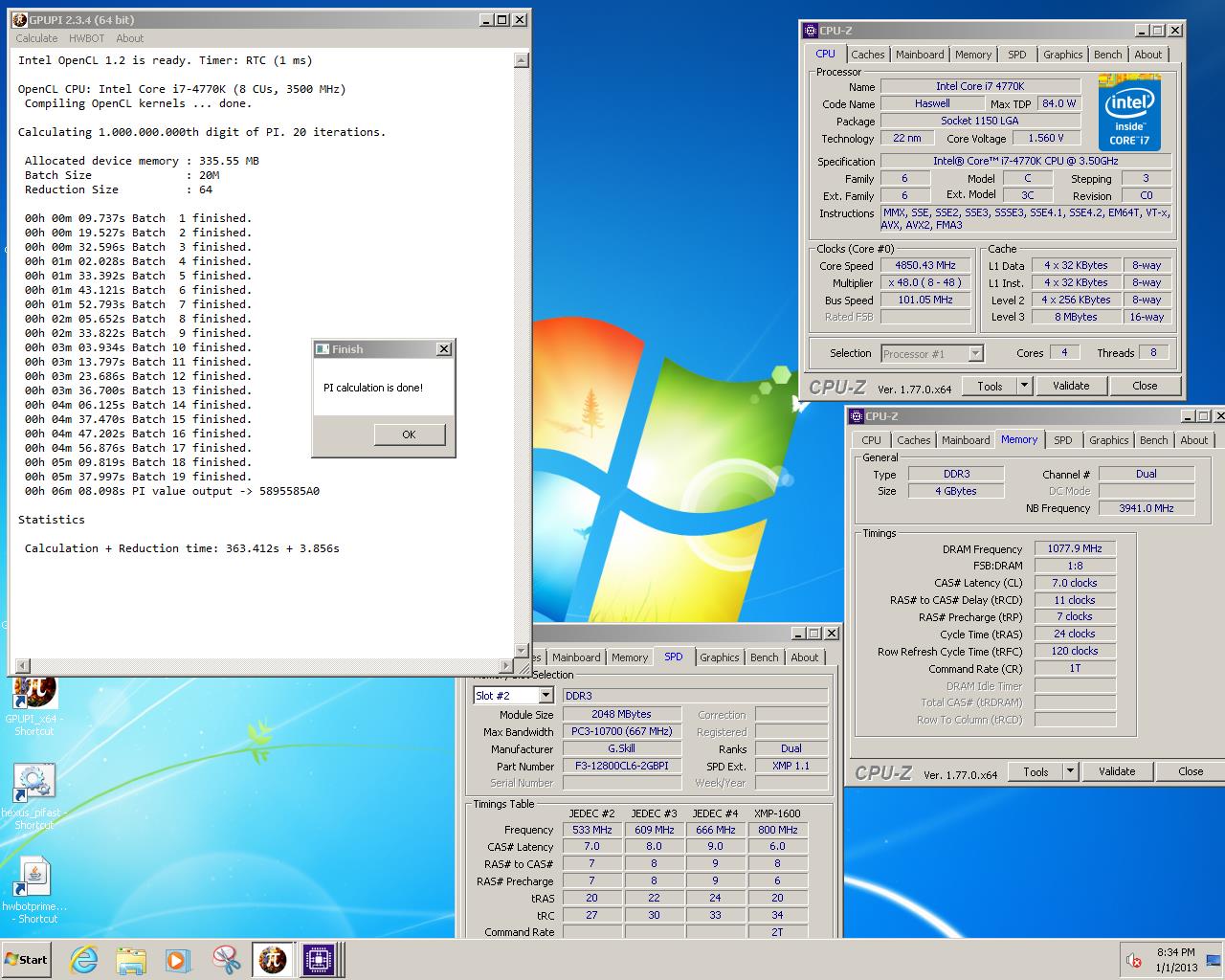Click the Intel Core i7 logo
Screen dimensions: 1225x980
(x=1129, y=114)
